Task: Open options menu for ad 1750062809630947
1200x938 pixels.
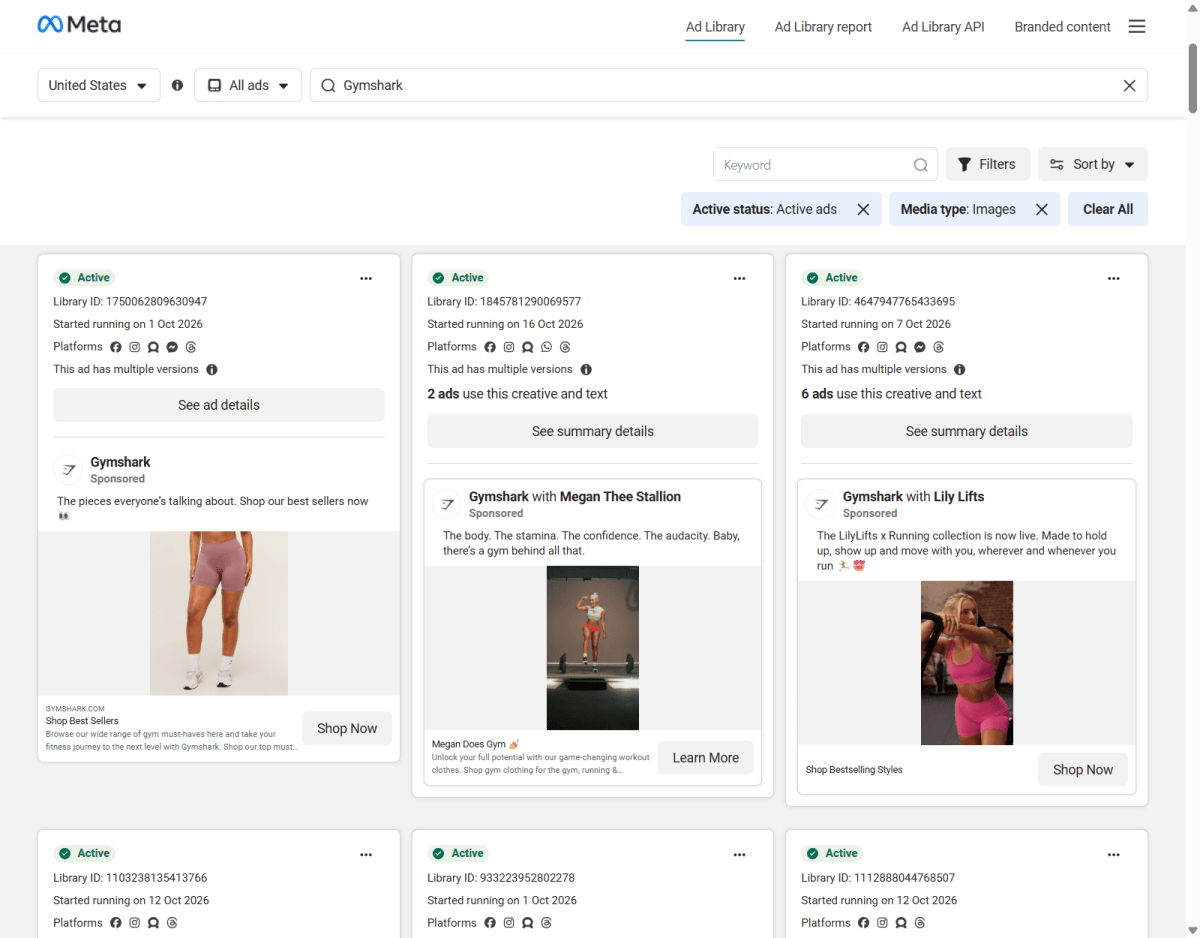Action: (366, 278)
